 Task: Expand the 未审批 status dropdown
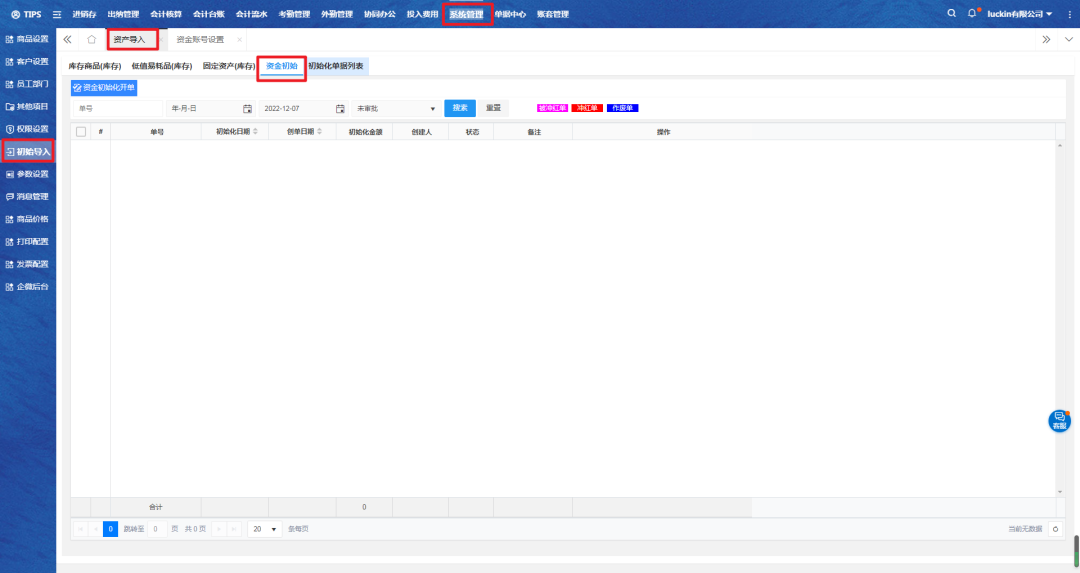coord(432,108)
